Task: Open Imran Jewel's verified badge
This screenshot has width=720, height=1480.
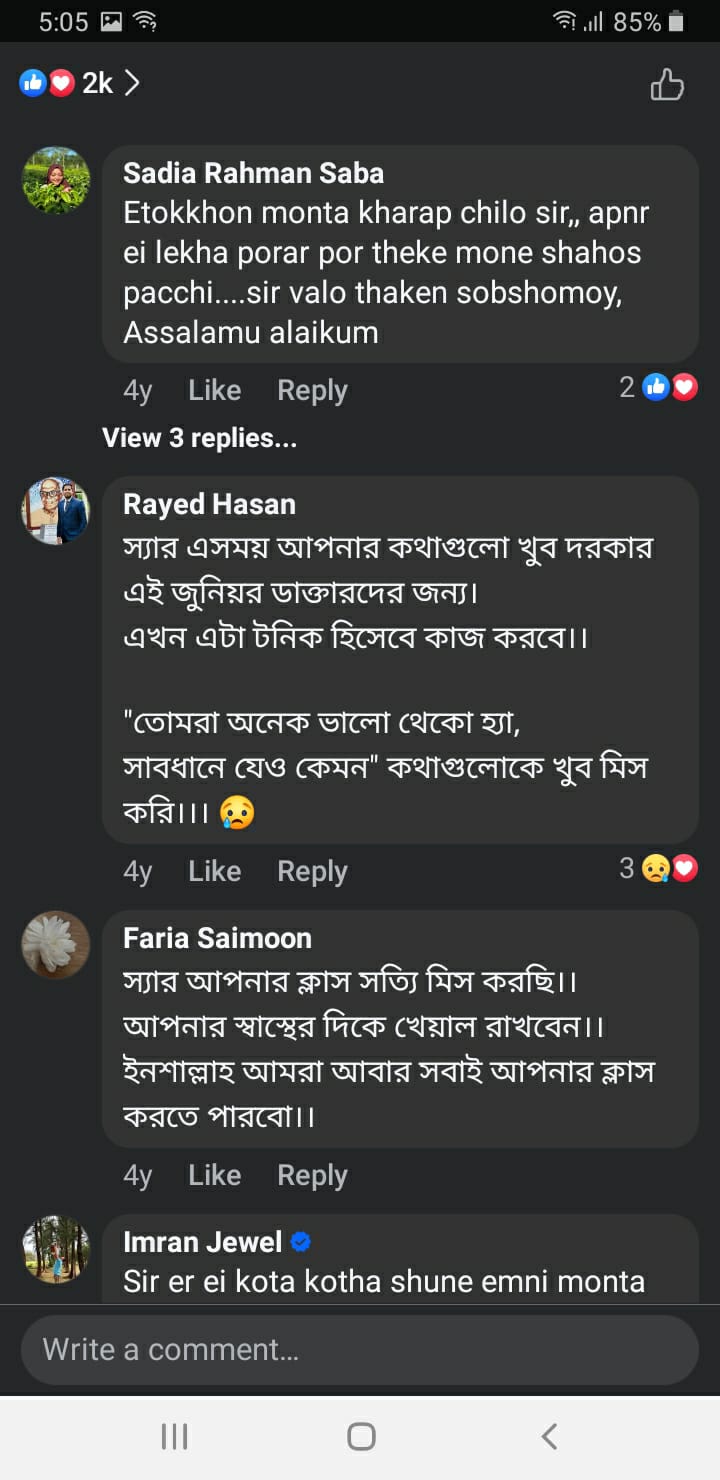Action: click(x=301, y=1242)
